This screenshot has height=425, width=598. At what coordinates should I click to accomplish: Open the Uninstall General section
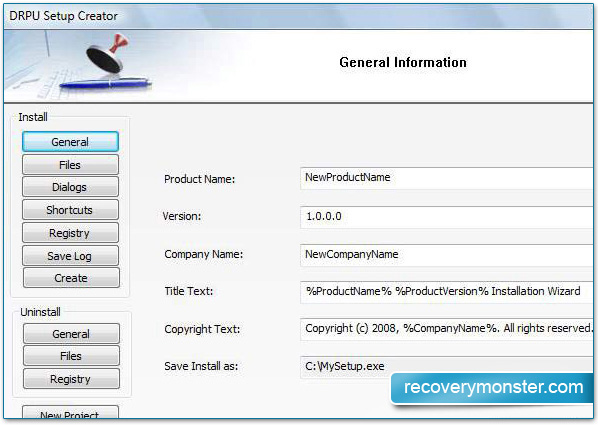(x=71, y=334)
